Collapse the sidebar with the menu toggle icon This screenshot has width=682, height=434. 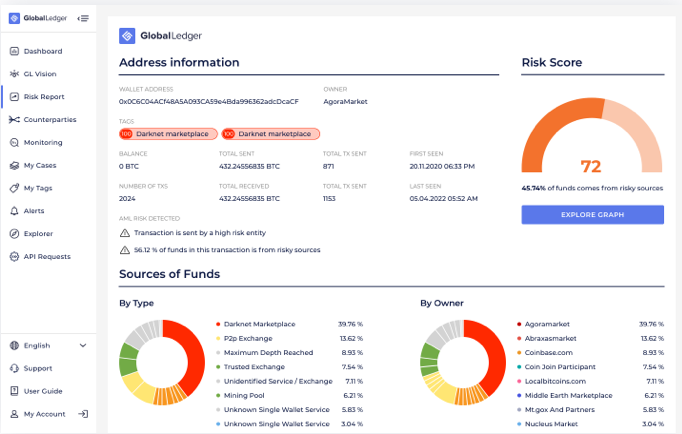[x=83, y=18]
